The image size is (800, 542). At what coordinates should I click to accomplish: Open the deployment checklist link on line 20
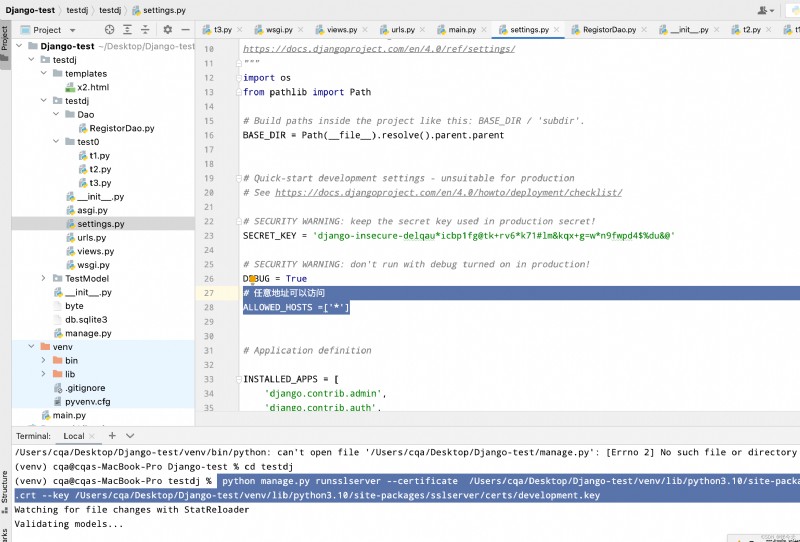tap(448, 192)
